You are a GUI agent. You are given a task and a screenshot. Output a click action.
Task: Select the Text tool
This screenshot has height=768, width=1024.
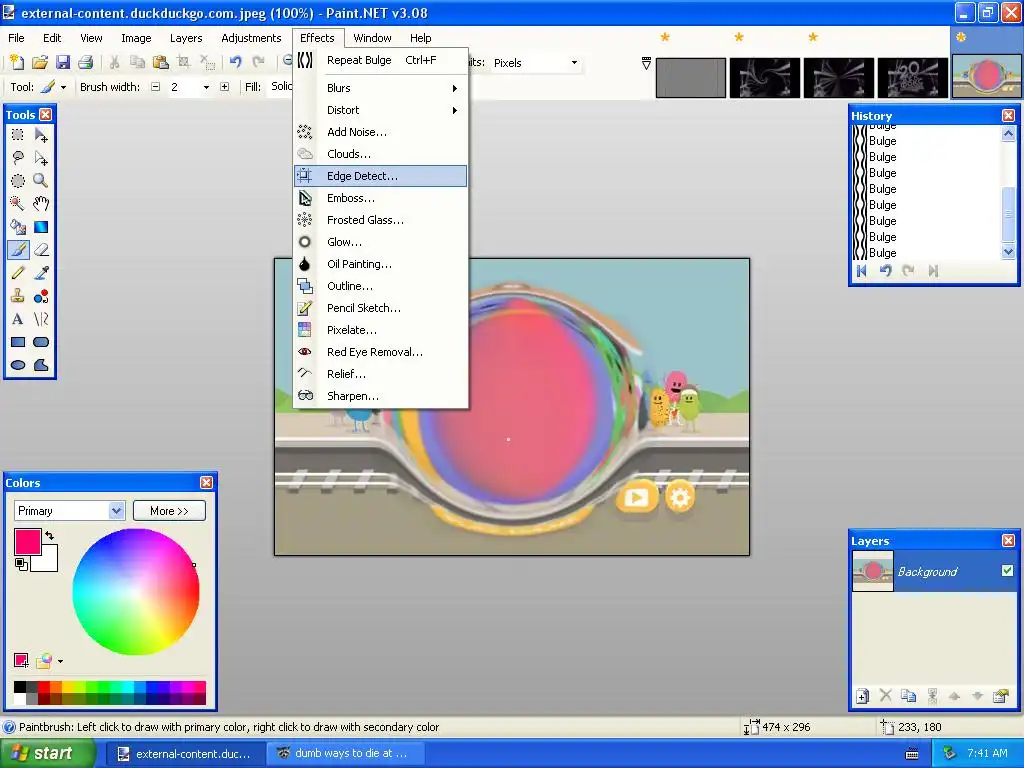coord(18,319)
